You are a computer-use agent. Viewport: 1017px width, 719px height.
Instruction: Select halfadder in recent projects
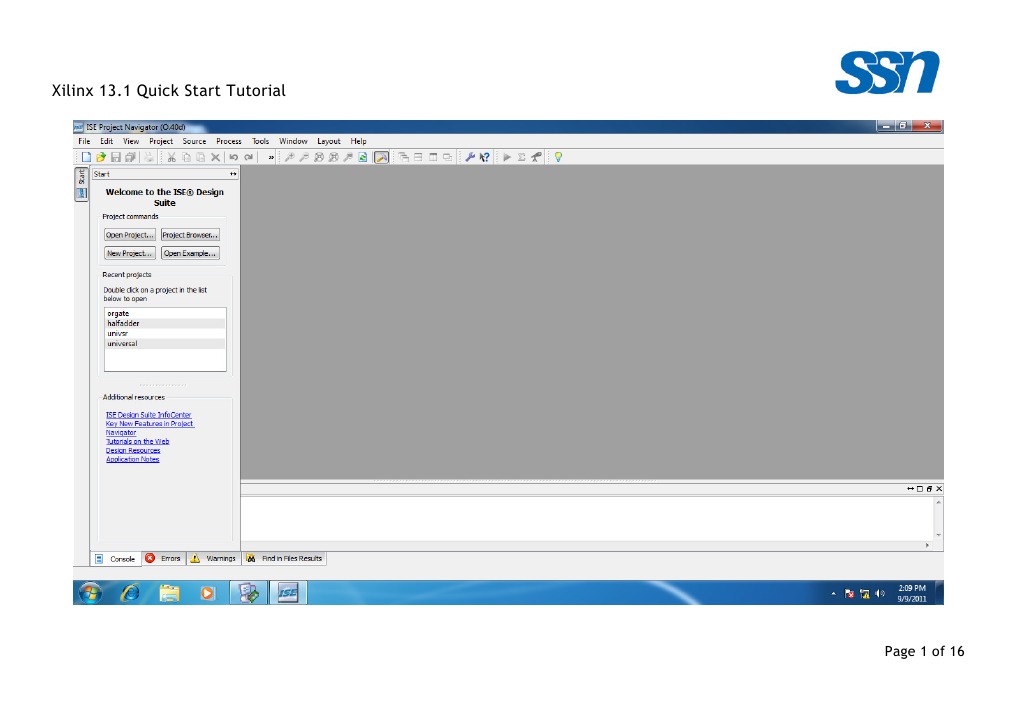pyautogui.click(x=165, y=323)
